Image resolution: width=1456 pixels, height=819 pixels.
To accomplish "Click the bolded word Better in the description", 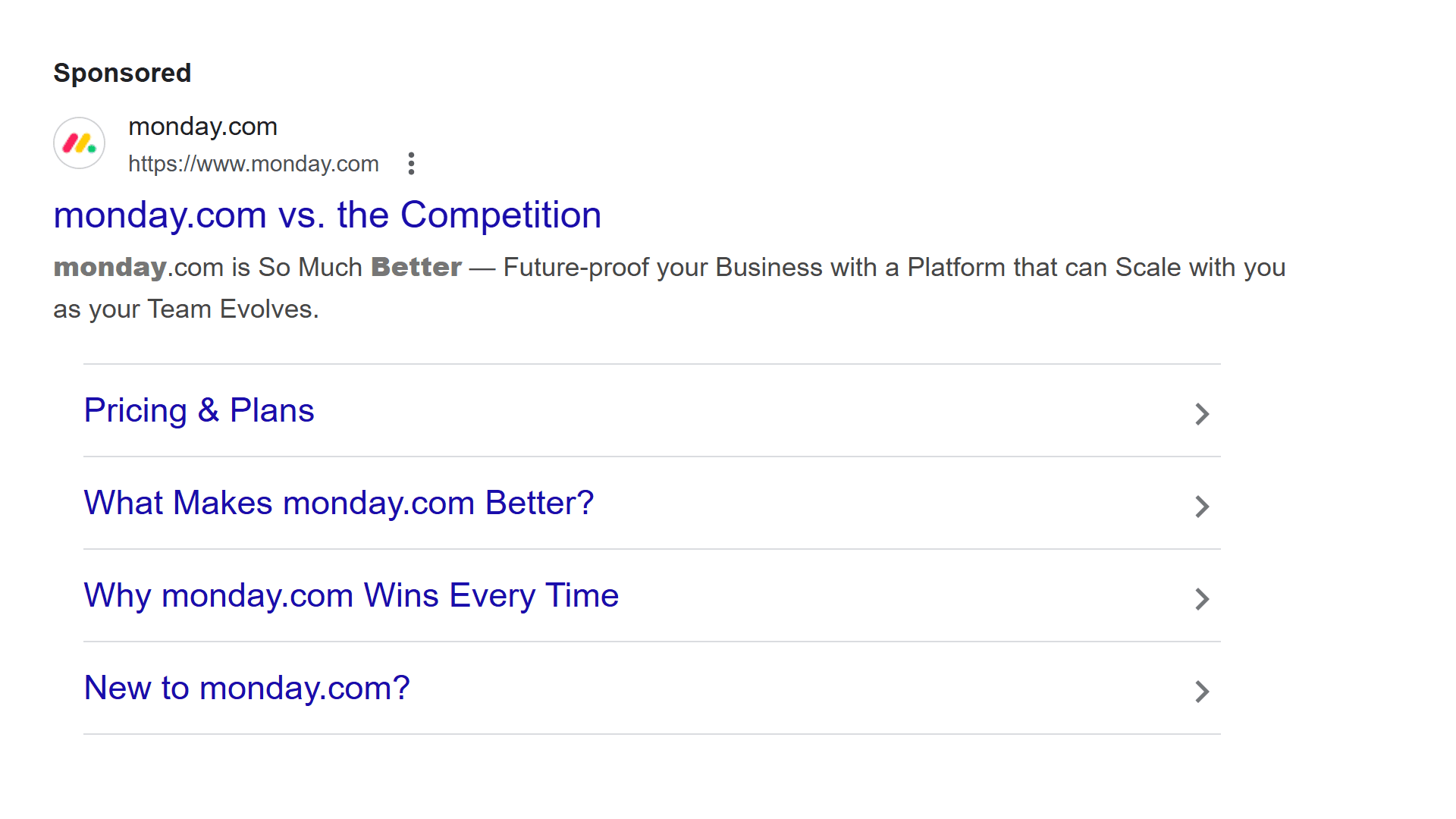I will pyautogui.click(x=416, y=267).
